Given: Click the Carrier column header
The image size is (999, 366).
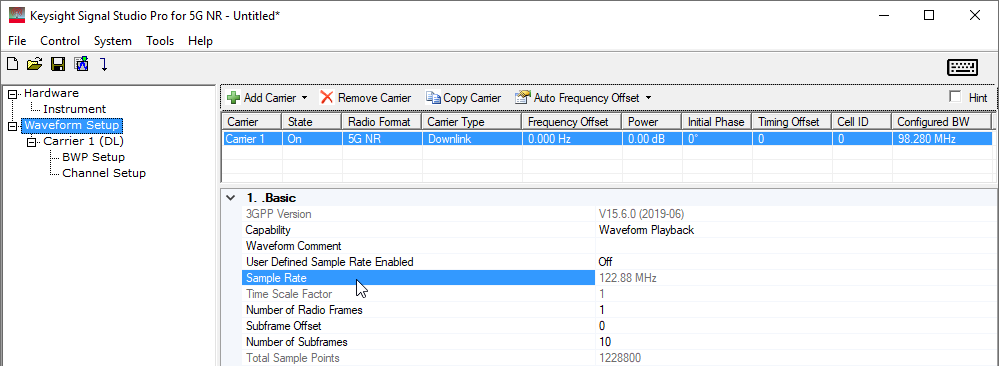Looking at the screenshot, I should pyautogui.click(x=252, y=121).
